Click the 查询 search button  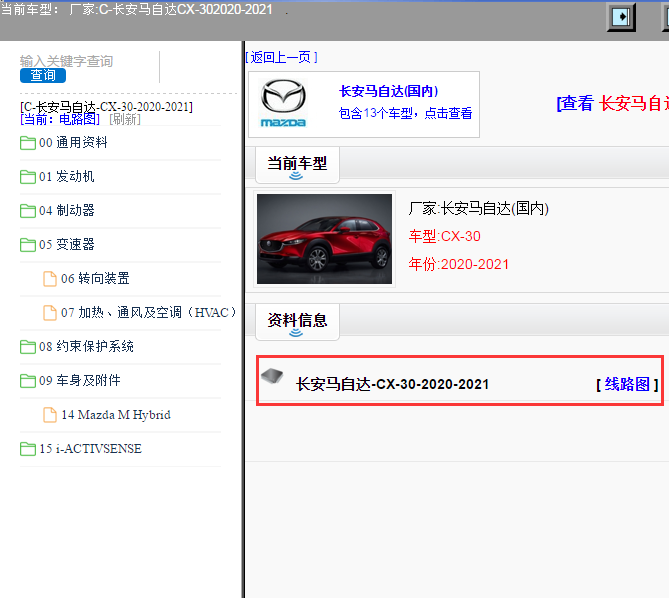43,75
